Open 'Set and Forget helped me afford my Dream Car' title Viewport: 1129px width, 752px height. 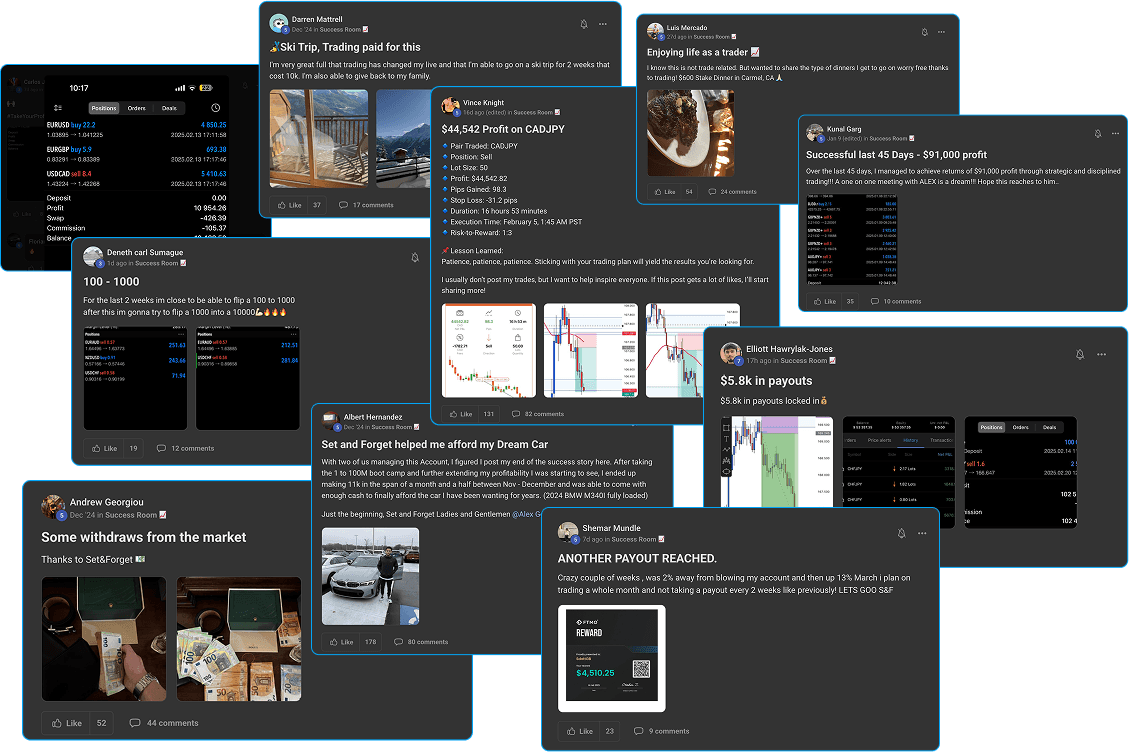[x=434, y=444]
